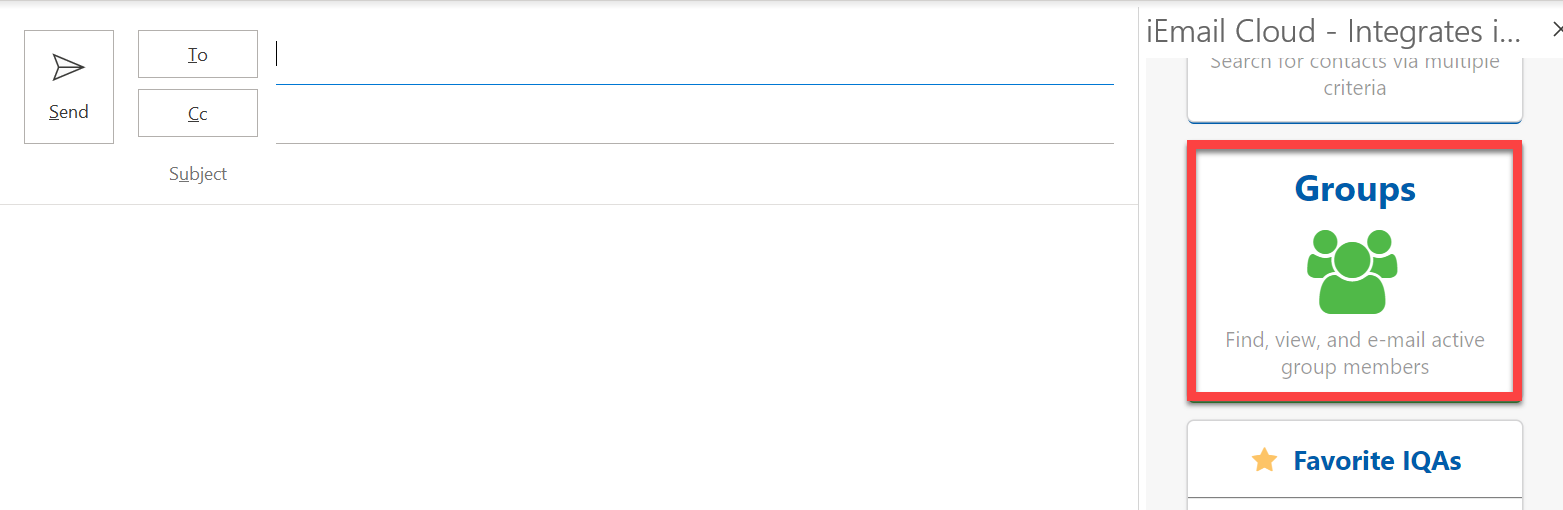This screenshot has height=510, width=1563.
Task: Open the Favorite IQAs heading
Action: click(1377, 461)
